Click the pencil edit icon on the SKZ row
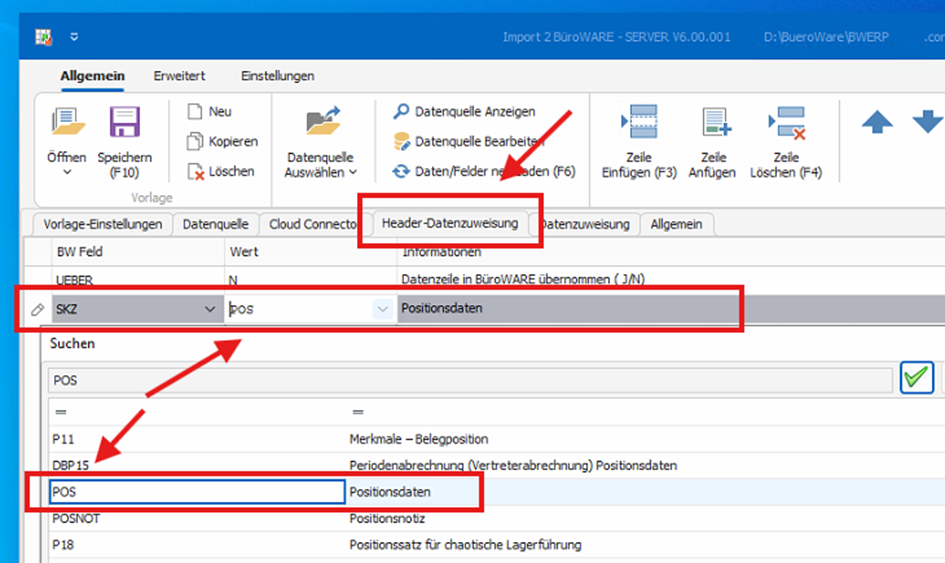Image resolution: width=945 pixels, height=563 pixels. (x=37, y=310)
